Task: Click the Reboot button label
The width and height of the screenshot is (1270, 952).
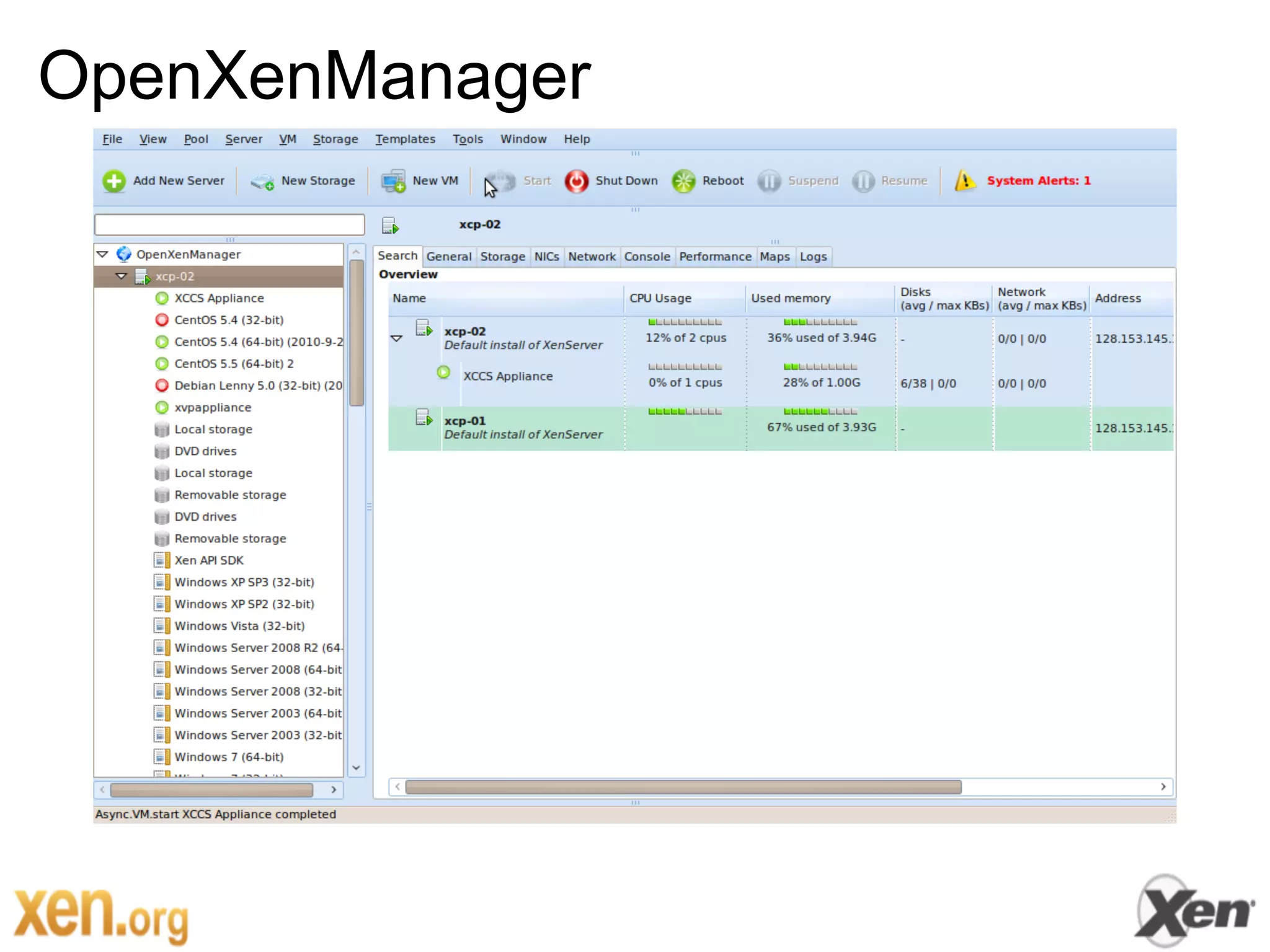Action: (723, 180)
